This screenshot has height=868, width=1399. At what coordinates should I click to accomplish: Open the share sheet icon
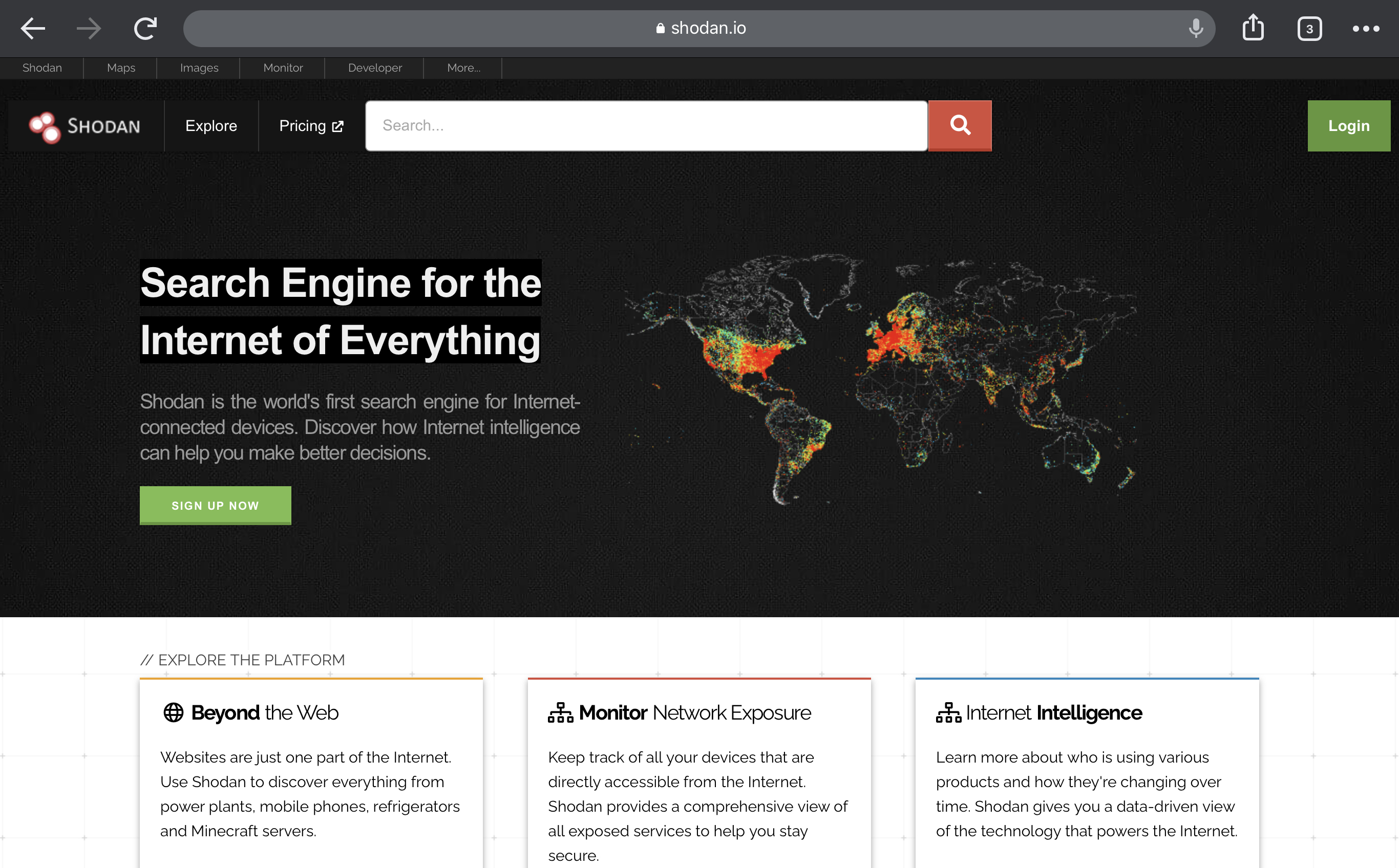pos(1253,27)
